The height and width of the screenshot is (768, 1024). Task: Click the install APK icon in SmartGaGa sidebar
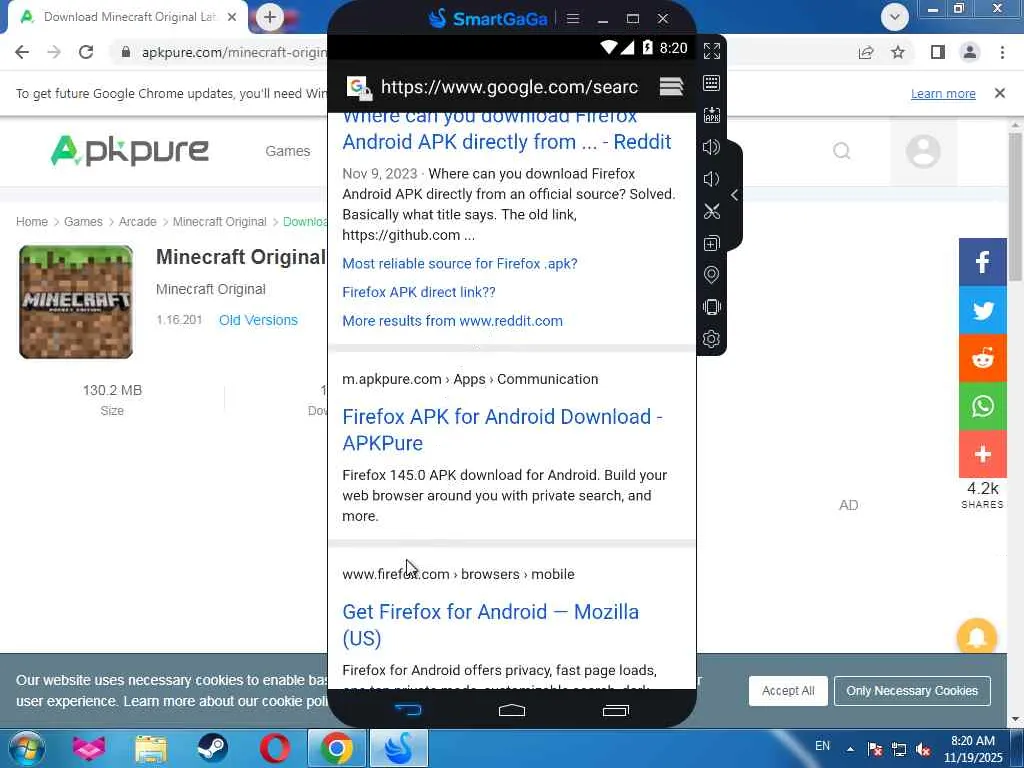click(711, 115)
